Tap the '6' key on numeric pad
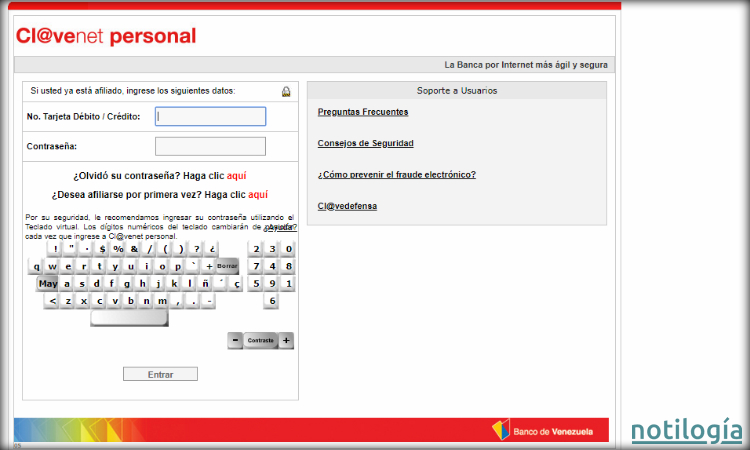 [x=272, y=301]
